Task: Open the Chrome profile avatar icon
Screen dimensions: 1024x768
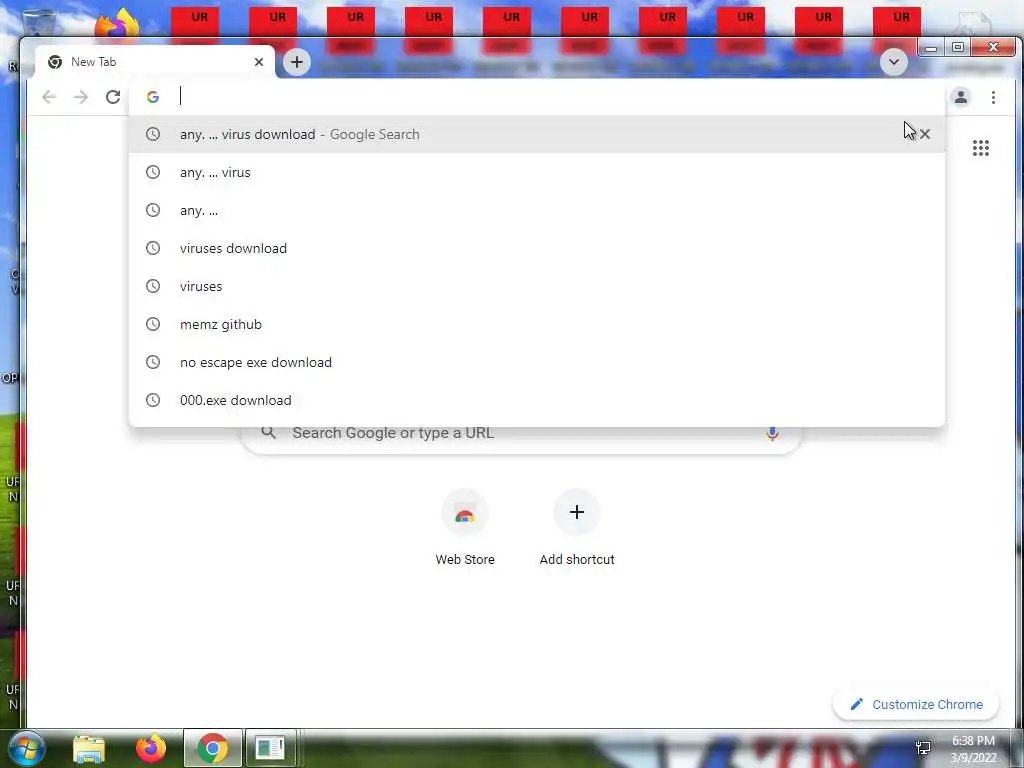Action: (961, 97)
